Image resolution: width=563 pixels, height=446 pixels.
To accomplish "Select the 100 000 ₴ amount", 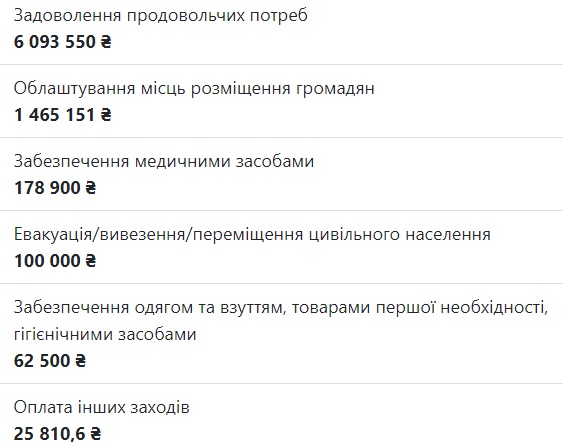I will pos(55,261).
